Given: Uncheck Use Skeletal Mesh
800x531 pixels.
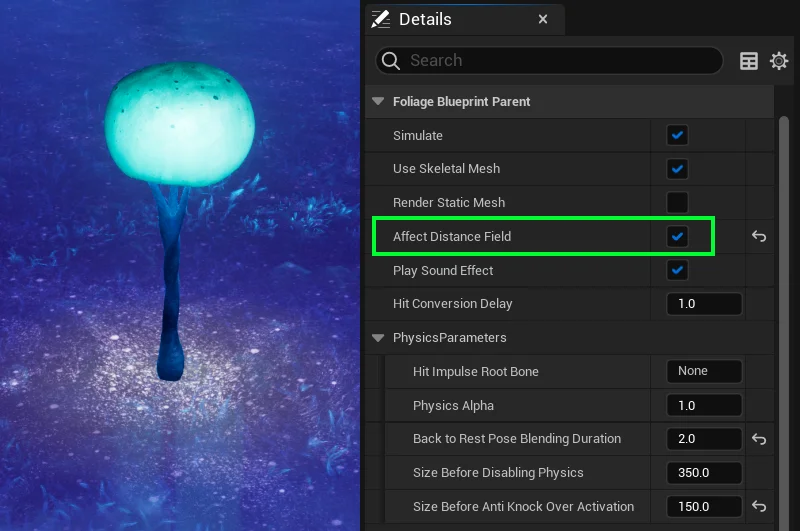Looking at the screenshot, I should [x=678, y=169].
